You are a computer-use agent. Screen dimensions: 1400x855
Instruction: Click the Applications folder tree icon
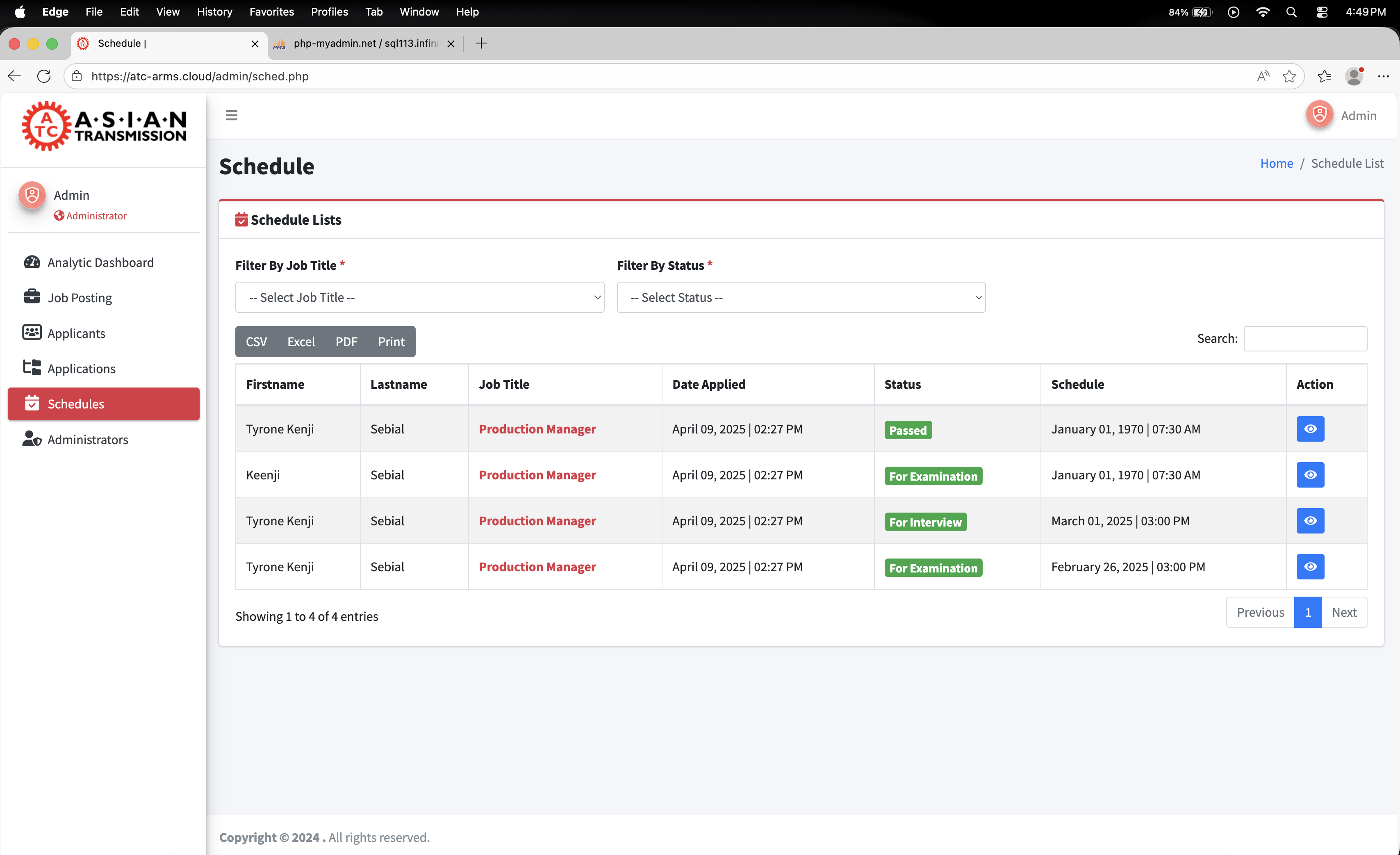32,368
